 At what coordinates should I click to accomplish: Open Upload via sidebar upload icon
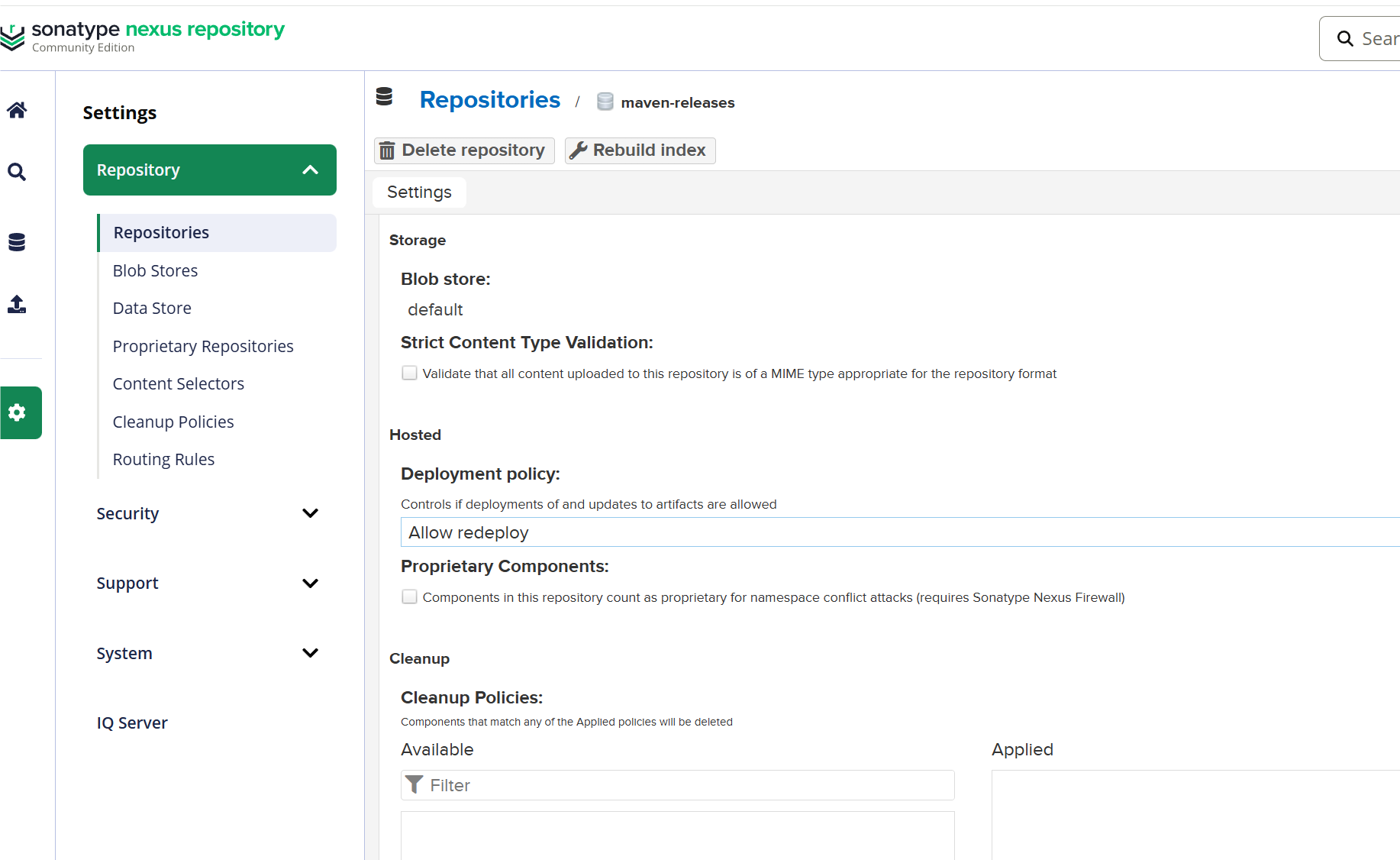(x=17, y=305)
